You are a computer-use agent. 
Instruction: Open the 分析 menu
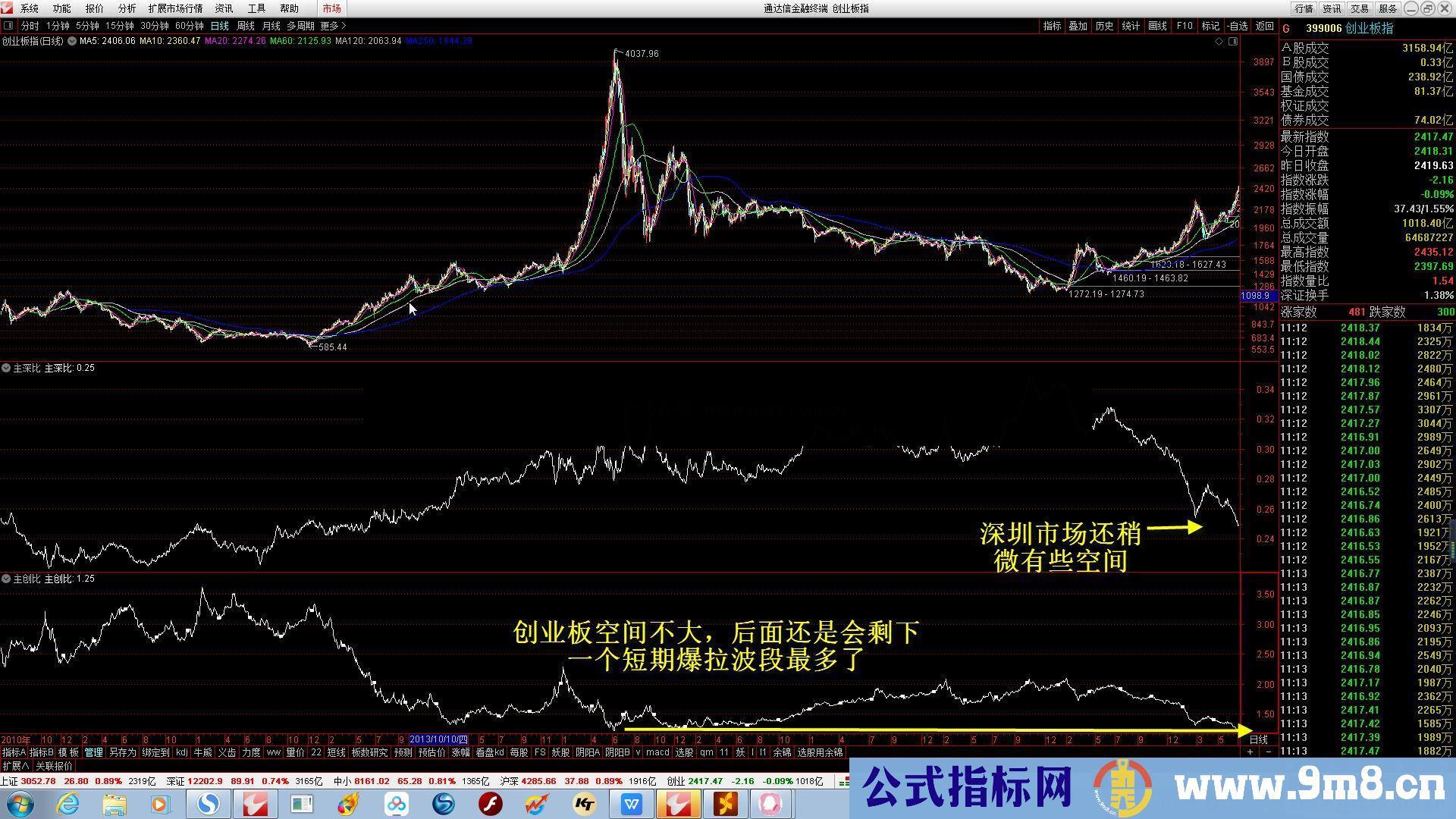127,8
